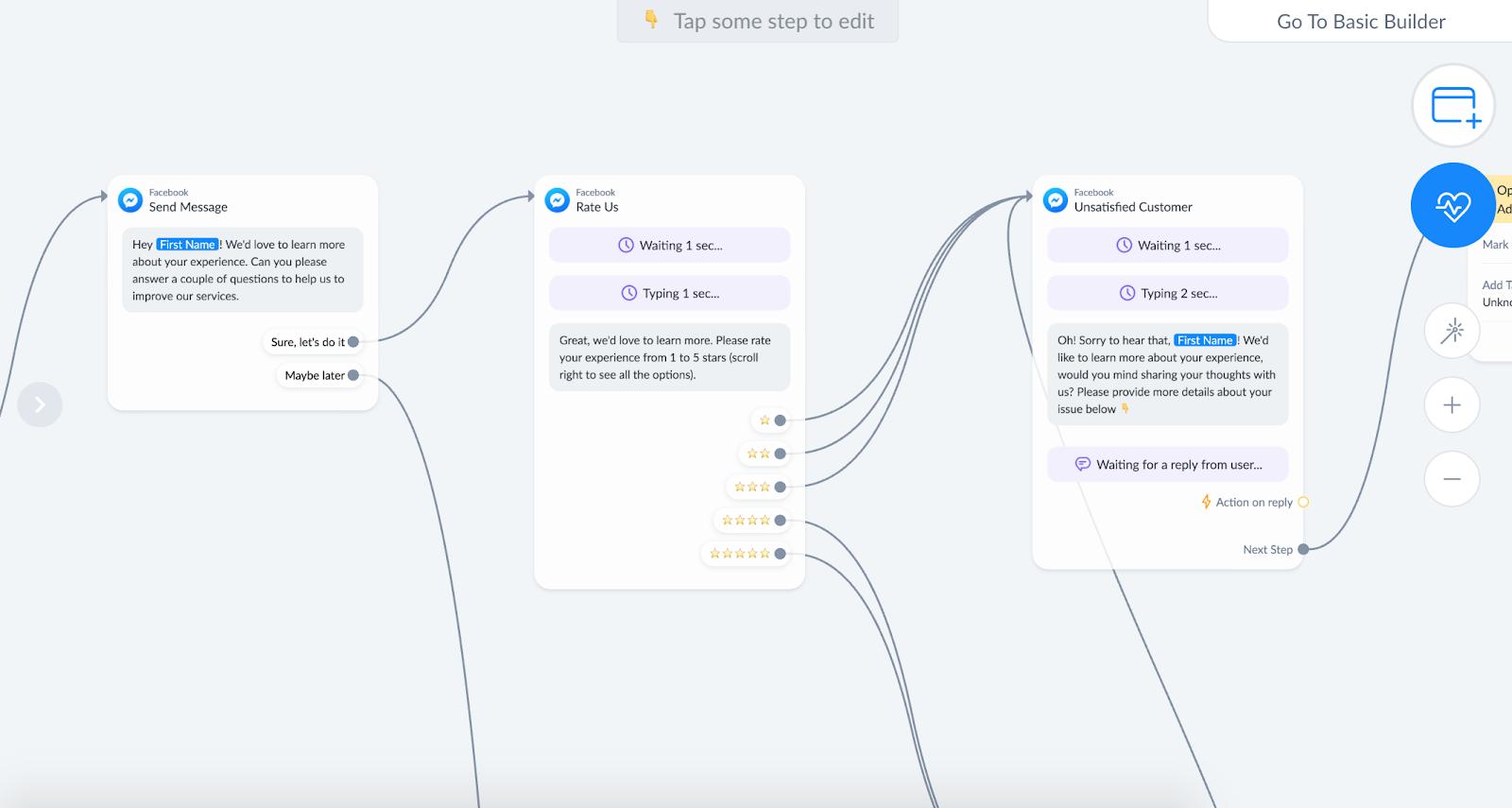Click connector dot beside five-star option

pos(781,554)
